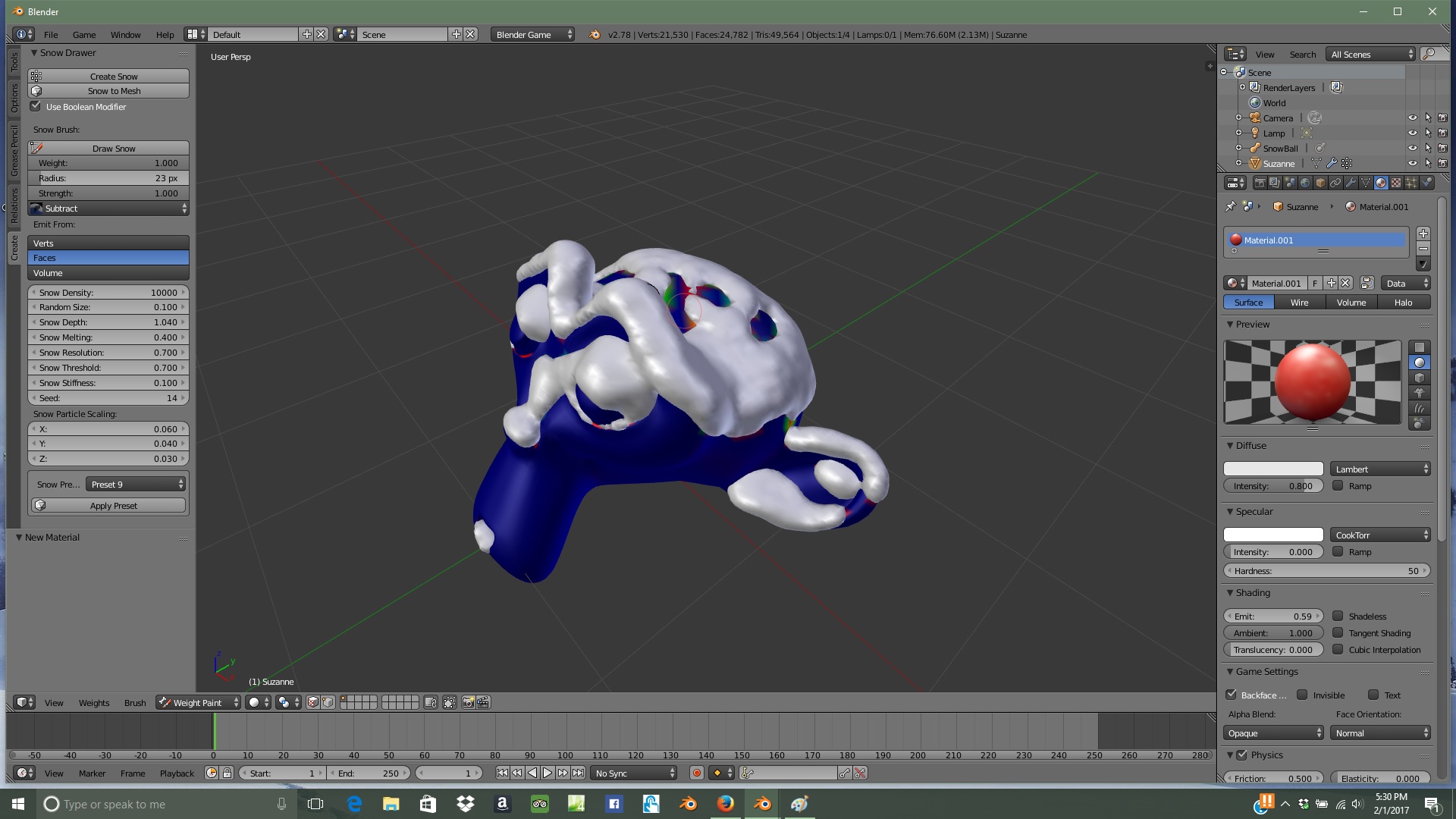
Task: Open the Weights menu in viewport header
Action: [x=94, y=702]
